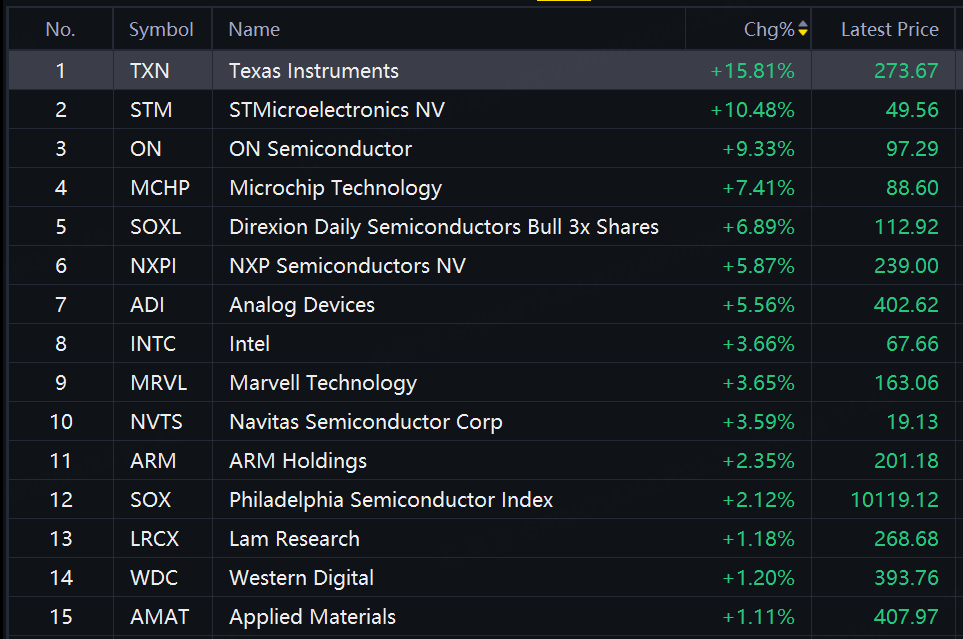Open Direxion Daily Semiconductors Bull 3x Shares
Image resolution: width=963 pixels, height=639 pixels.
pyautogui.click(x=444, y=227)
